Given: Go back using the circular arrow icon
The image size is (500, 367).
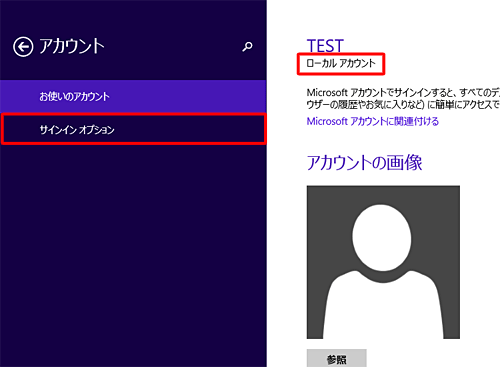Looking at the screenshot, I should (x=23, y=47).
